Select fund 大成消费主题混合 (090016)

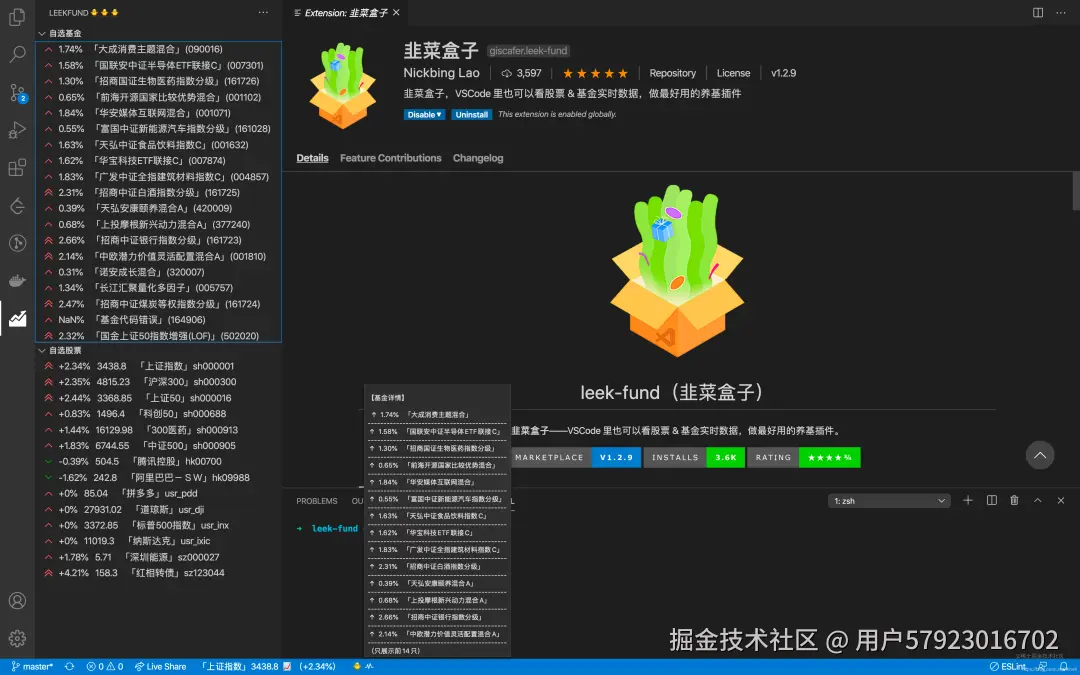158,50
